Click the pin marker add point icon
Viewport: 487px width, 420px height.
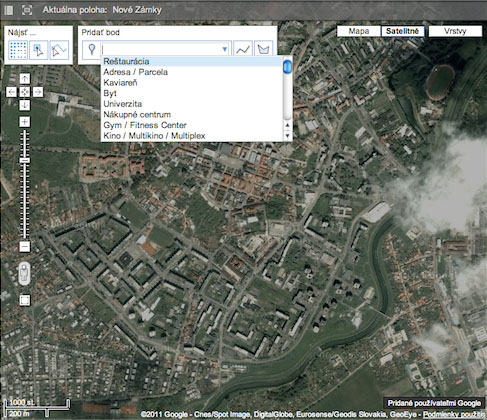click(x=92, y=50)
